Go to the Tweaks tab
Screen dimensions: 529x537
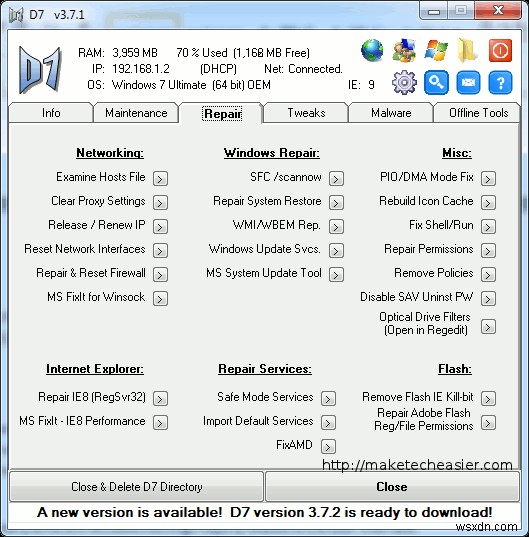(x=306, y=113)
